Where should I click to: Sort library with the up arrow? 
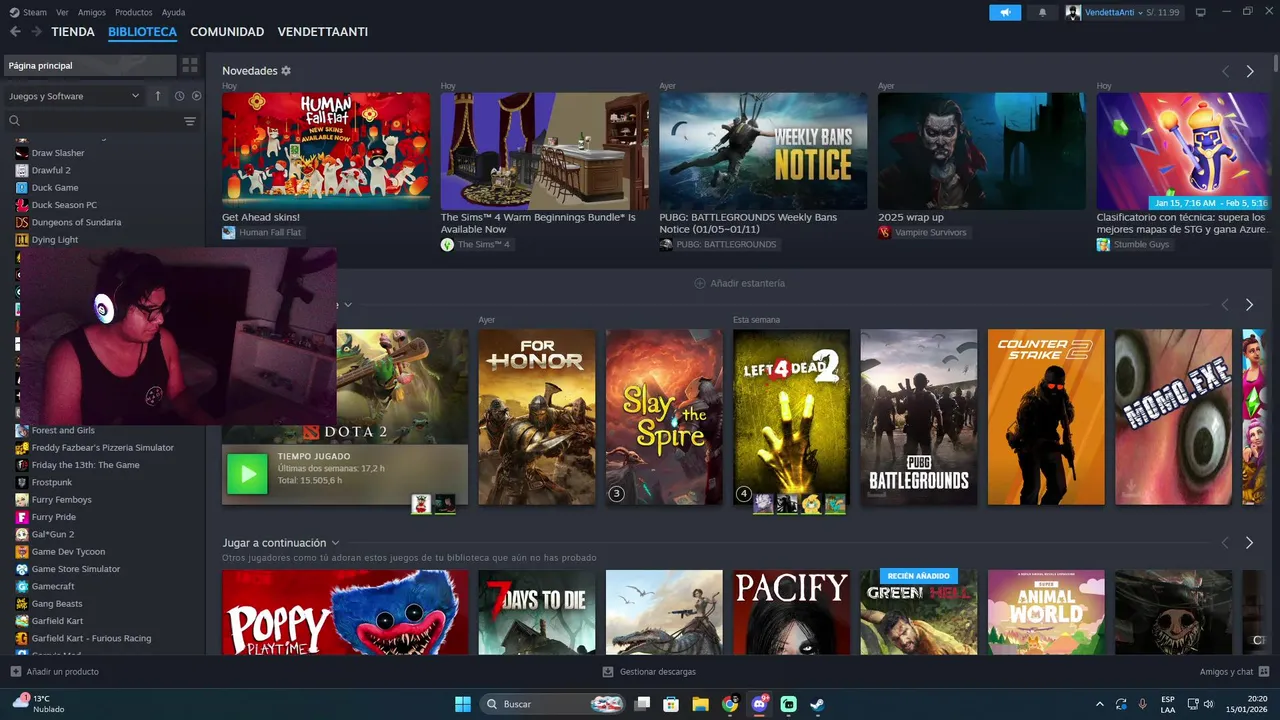[x=157, y=96]
